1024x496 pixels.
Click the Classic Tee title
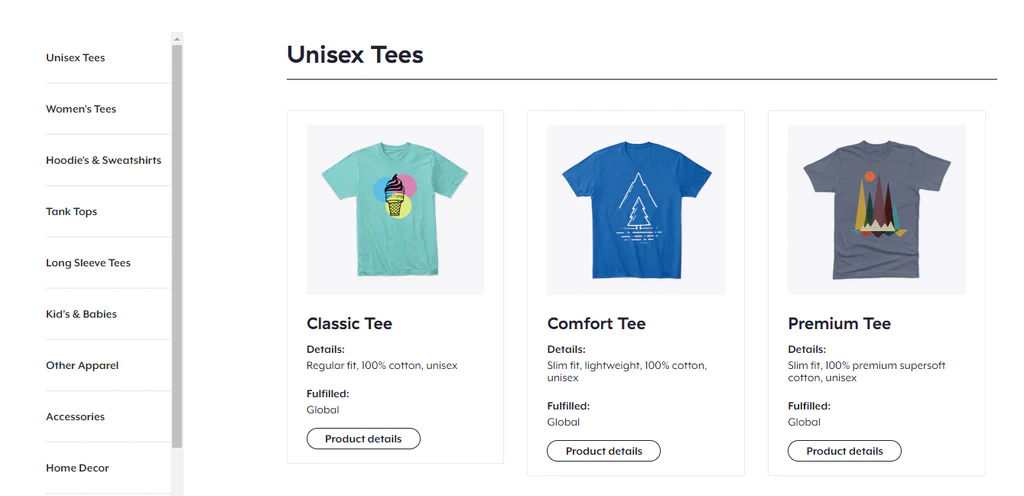[349, 324]
